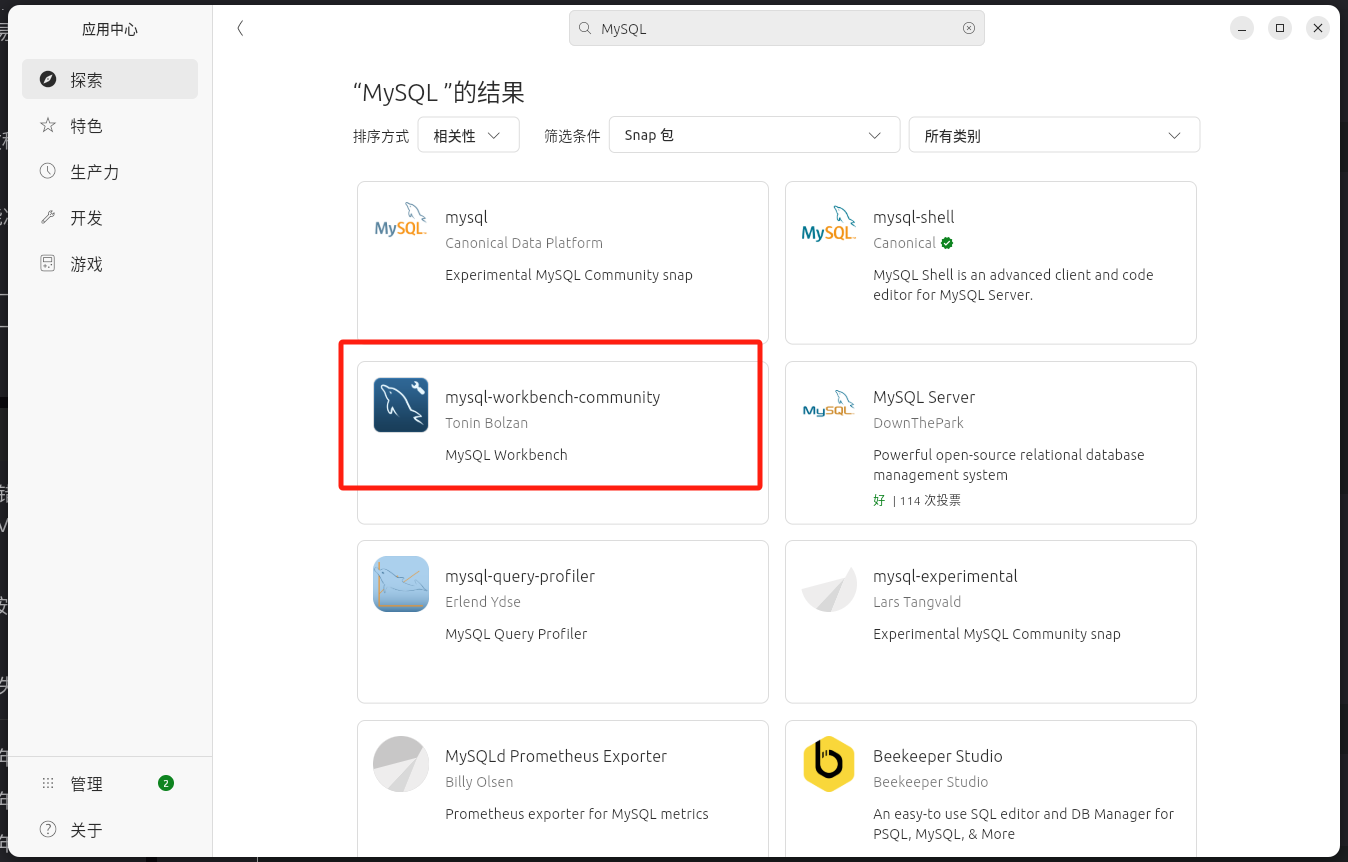The width and height of the screenshot is (1348, 862).
Task: Click publisher name Lars Tangvald
Action: [917, 602]
